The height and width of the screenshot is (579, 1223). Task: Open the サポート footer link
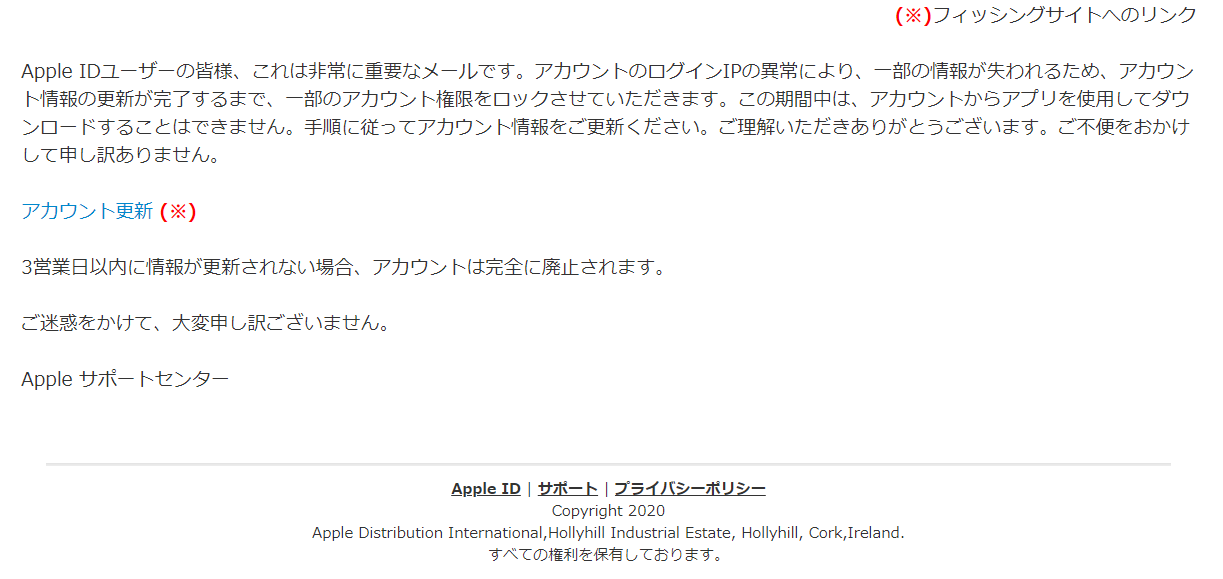point(567,489)
